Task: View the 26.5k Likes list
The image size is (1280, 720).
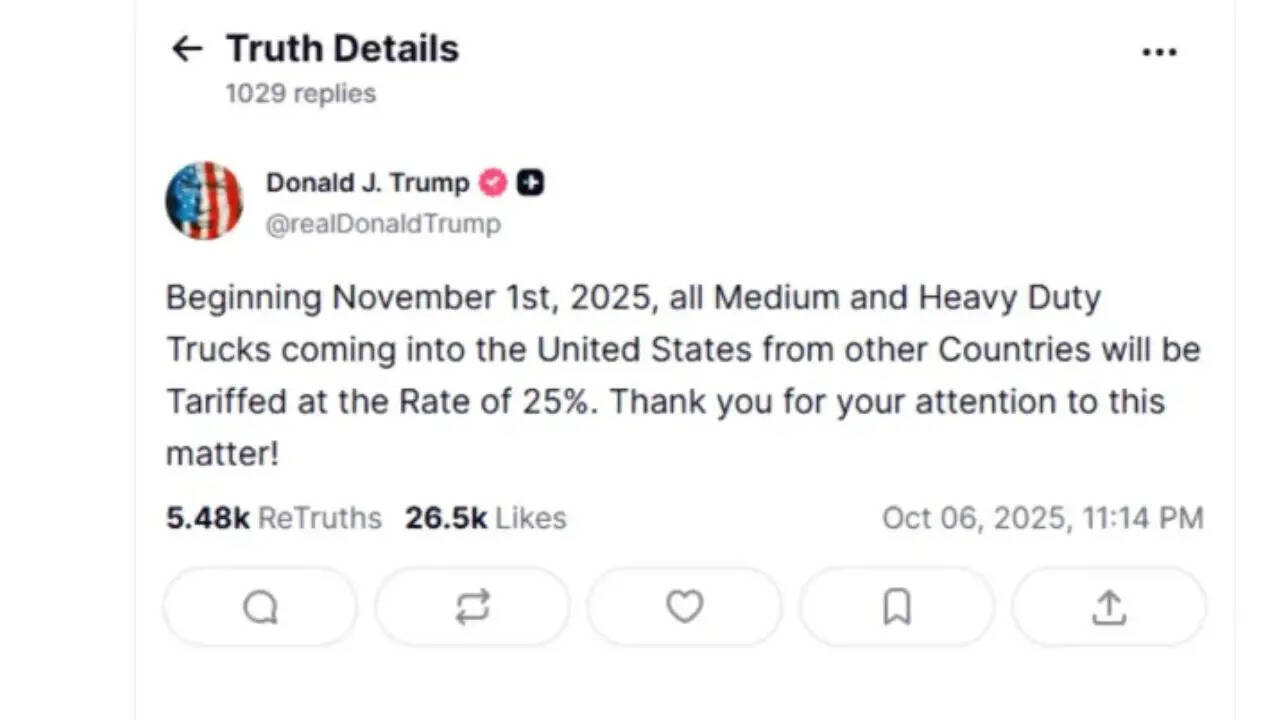Action: click(485, 518)
